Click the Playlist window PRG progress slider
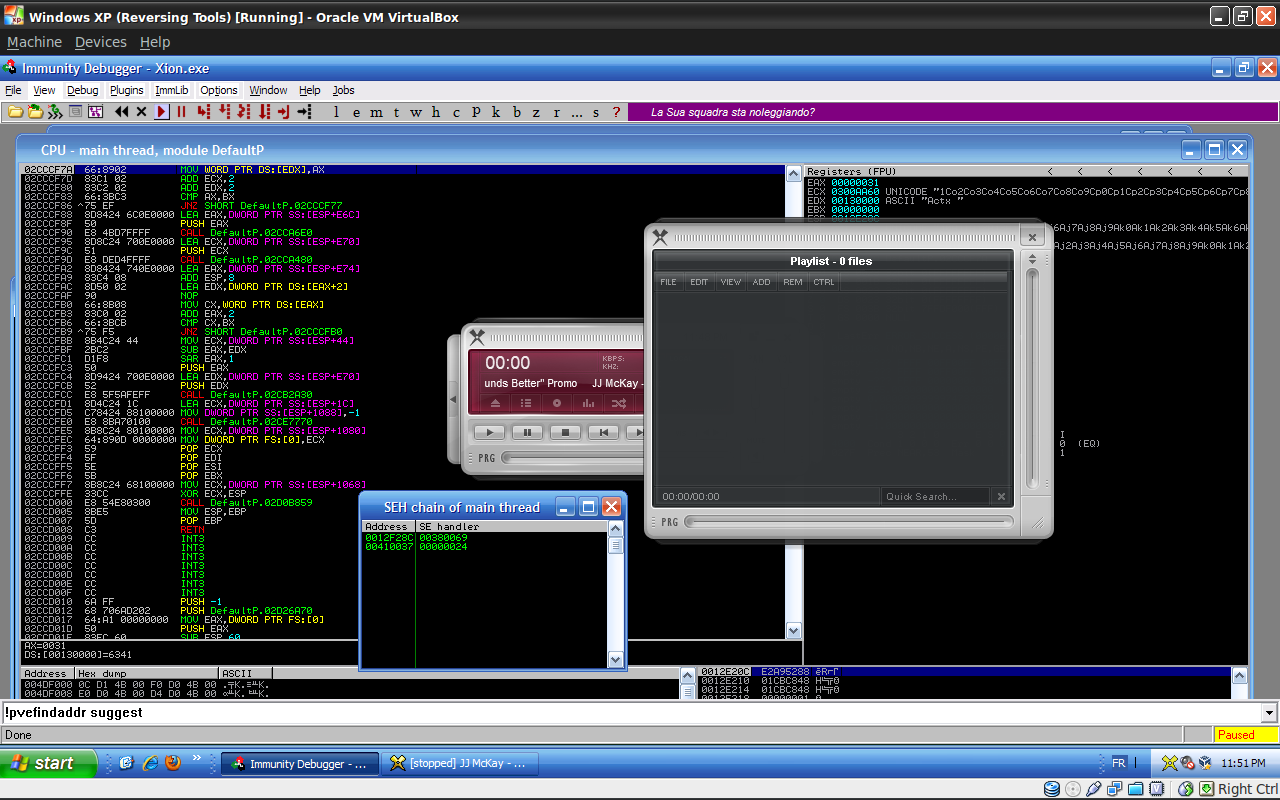 pos(848,521)
